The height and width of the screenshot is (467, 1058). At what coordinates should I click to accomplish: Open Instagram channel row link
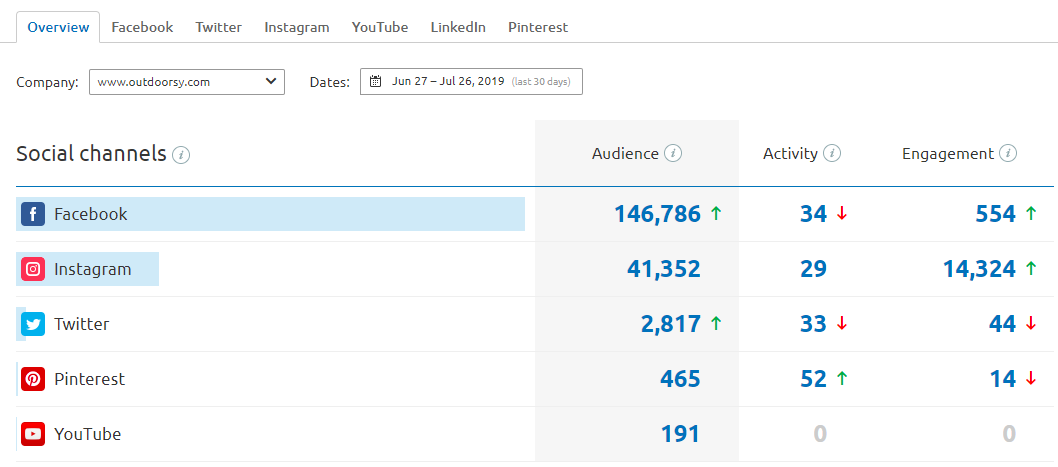coord(92,269)
